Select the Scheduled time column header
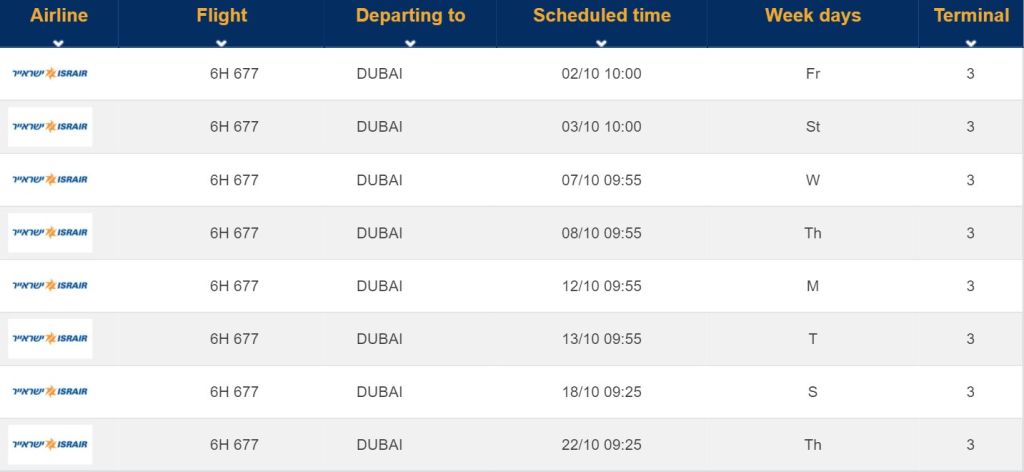 (601, 16)
